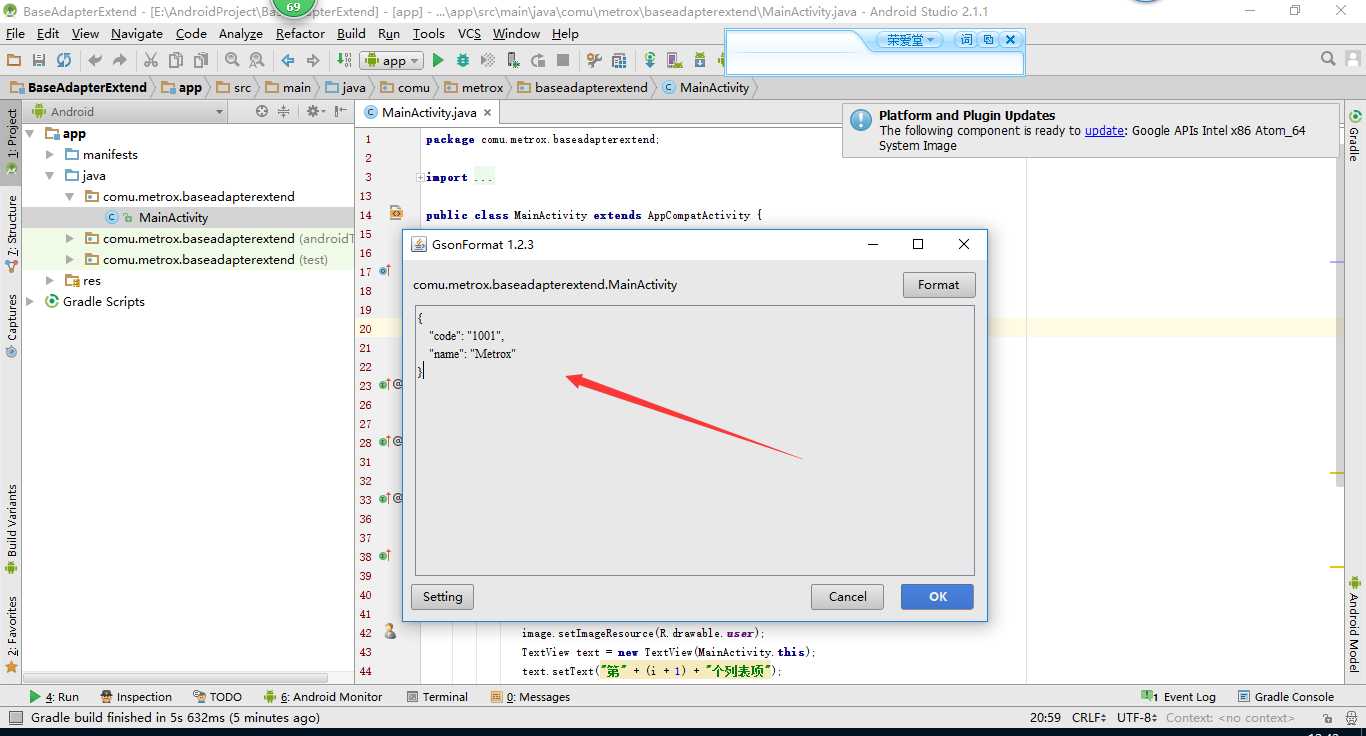The height and width of the screenshot is (736, 1366).
Task: Click the Make Project icon
Action: (x=344, y=60)
